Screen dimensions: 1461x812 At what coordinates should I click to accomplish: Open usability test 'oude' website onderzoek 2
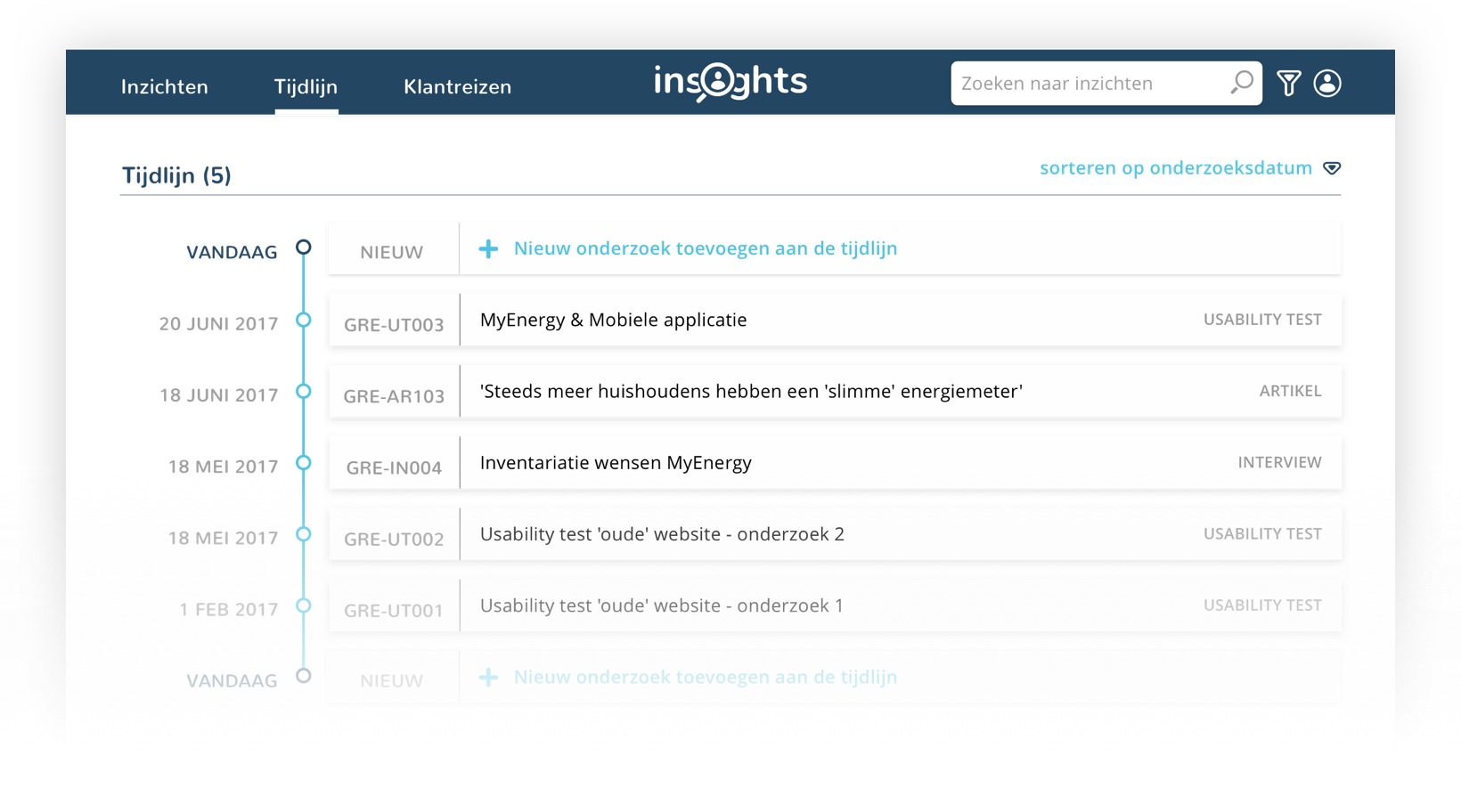[x=661, y=534]
